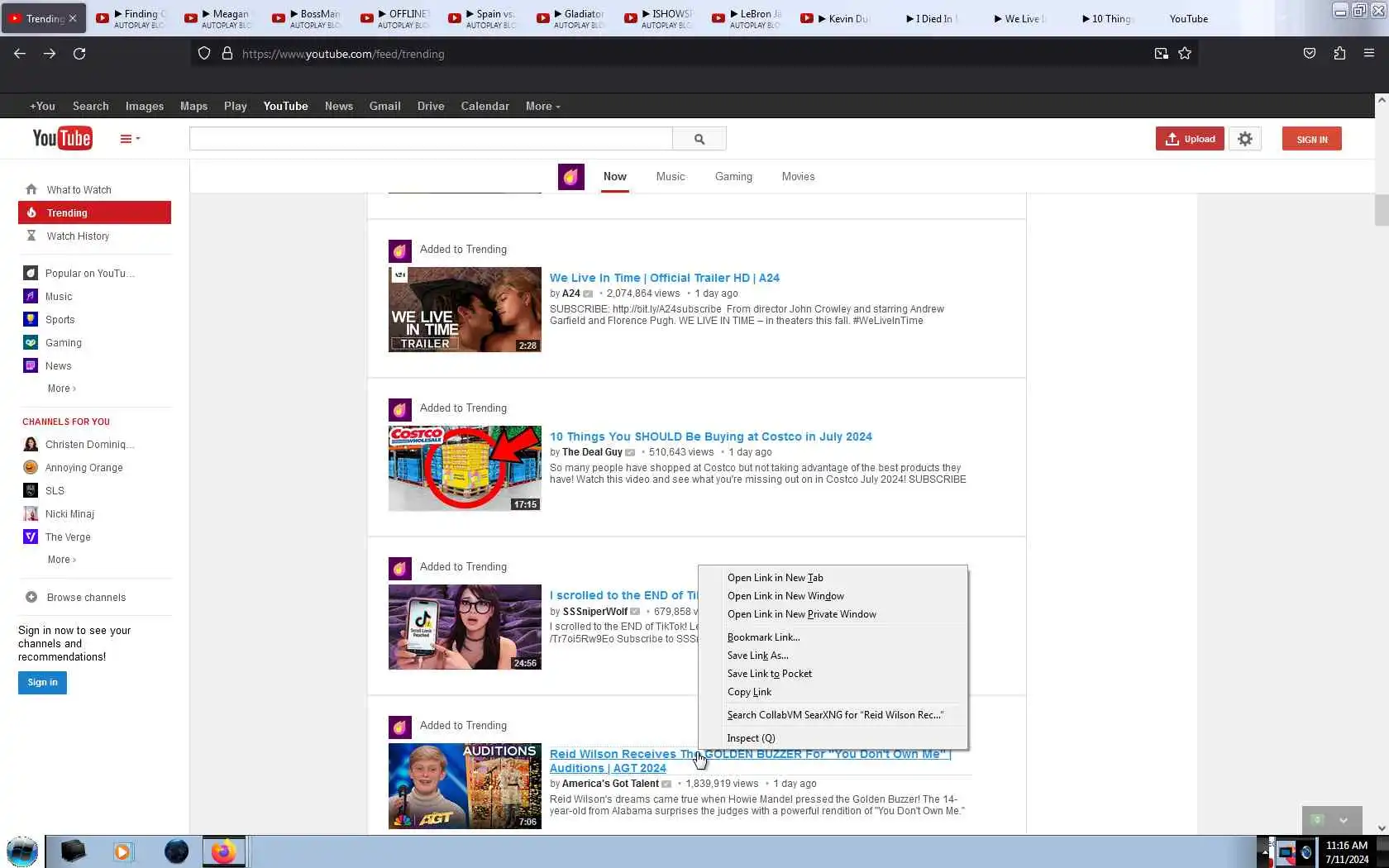Switch to the Gaming tab on Trending
The height and width of the screenshot is (868, 1389).
coord(733,177)
